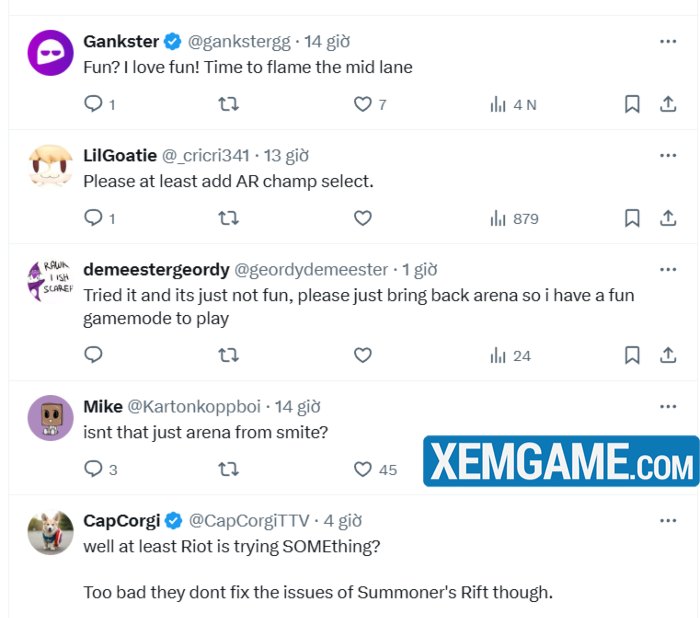Retweet Gankster's post
The width and height of the screenshot is (700, 618).
click(228, 104)
